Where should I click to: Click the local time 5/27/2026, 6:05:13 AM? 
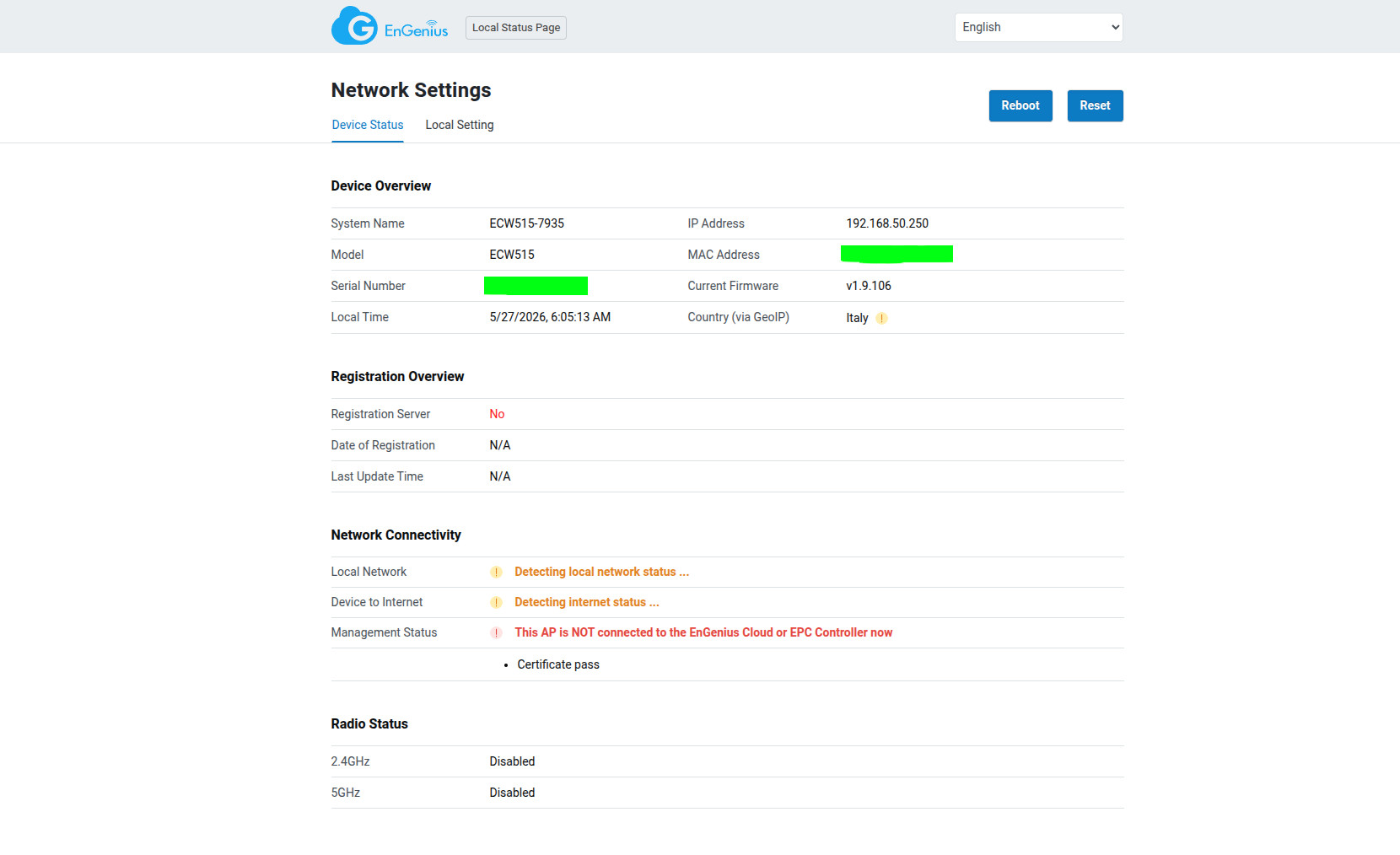coord(550,317)
